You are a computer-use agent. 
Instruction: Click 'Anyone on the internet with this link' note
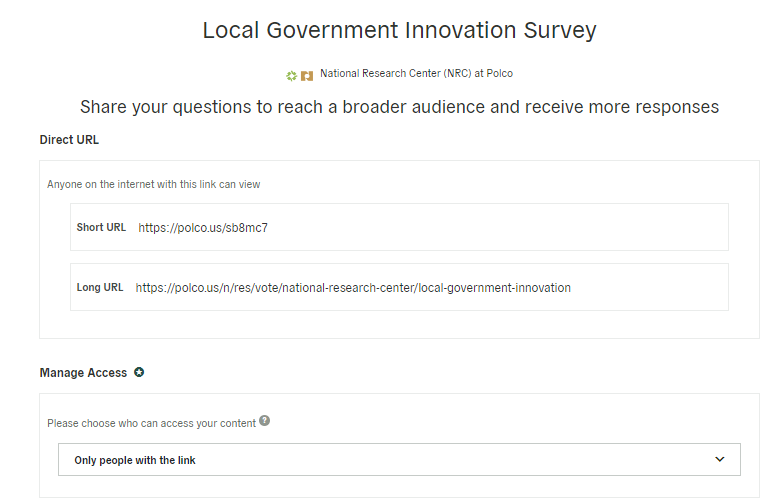(154, 185)
